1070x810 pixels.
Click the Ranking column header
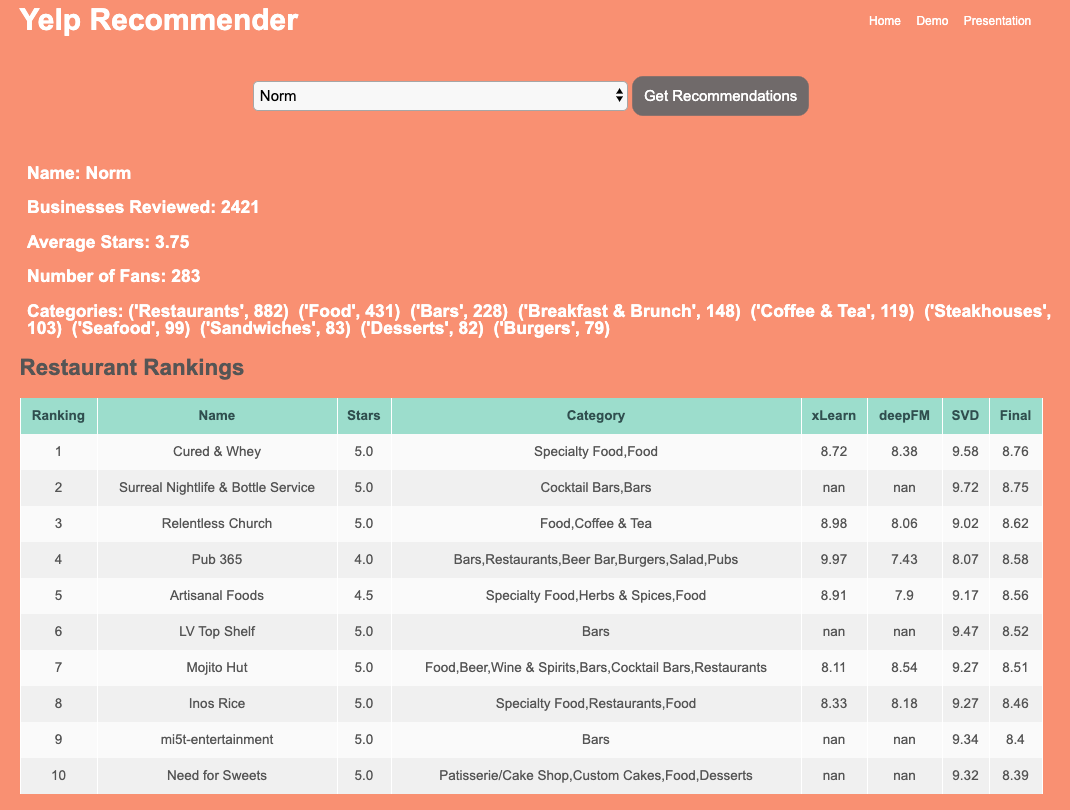tap(58, 415)
